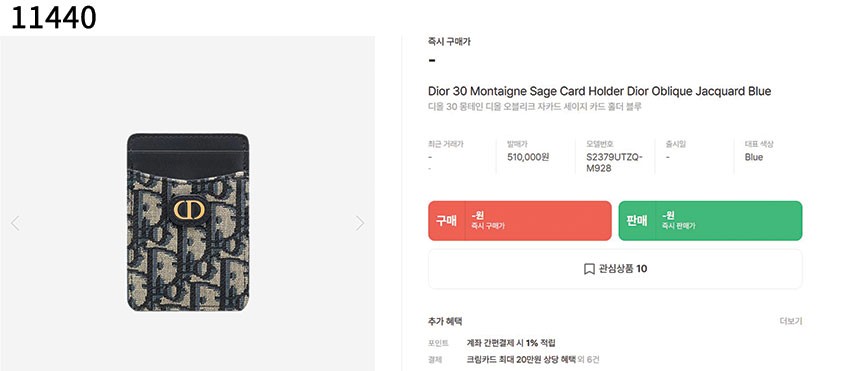Click the bookmark icon beside 관심상품
The height and width of the screenshot is (371, 860).
pyautogui.click(x=589, y=269)
